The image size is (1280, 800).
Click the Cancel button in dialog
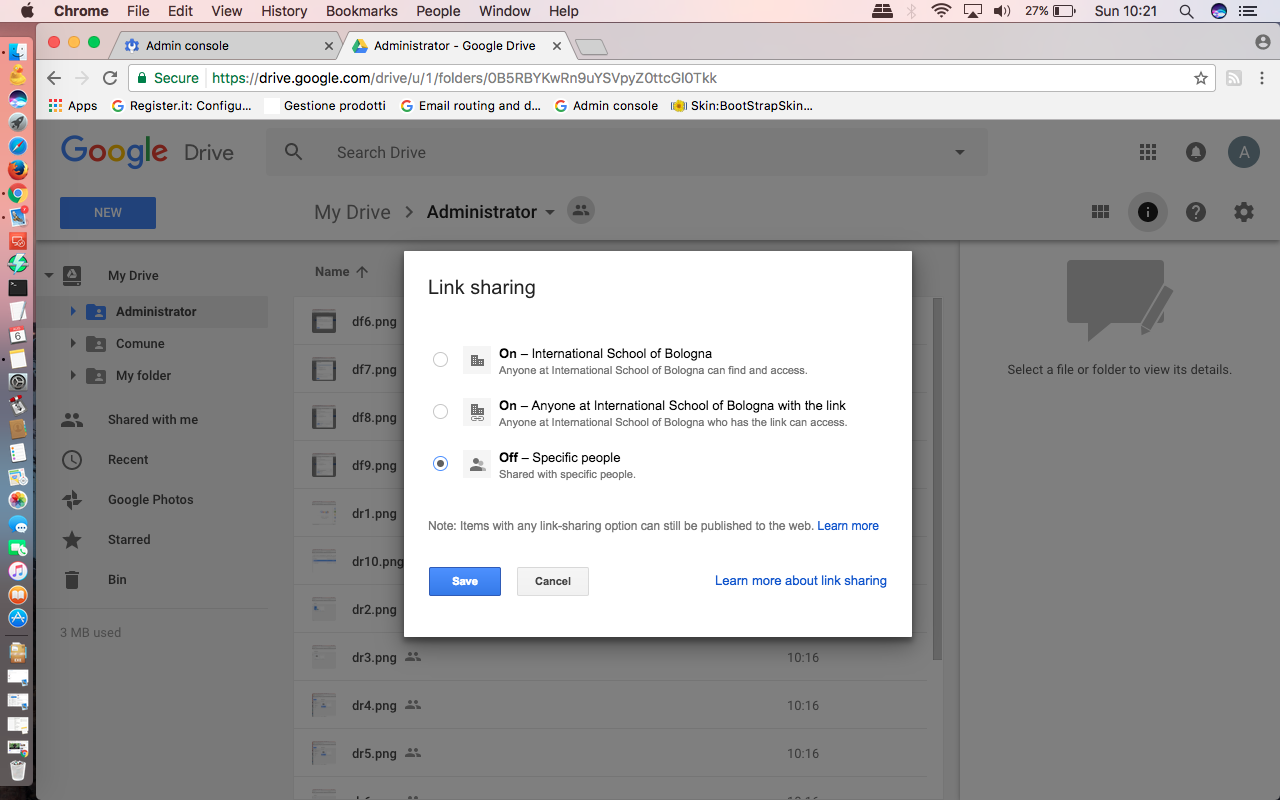coord(553,581)
